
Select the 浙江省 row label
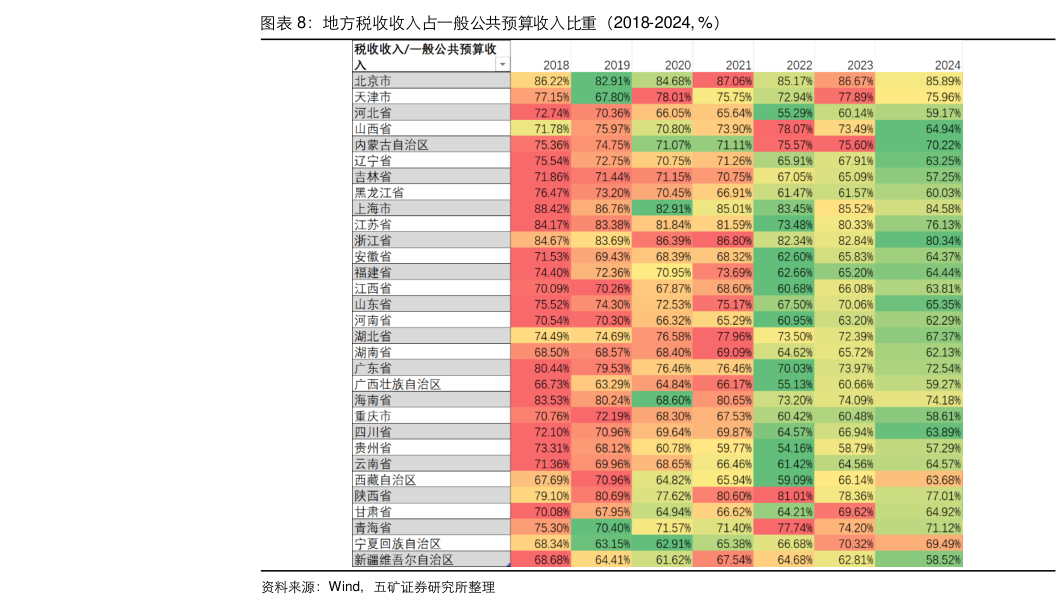[x=432, y=240]
